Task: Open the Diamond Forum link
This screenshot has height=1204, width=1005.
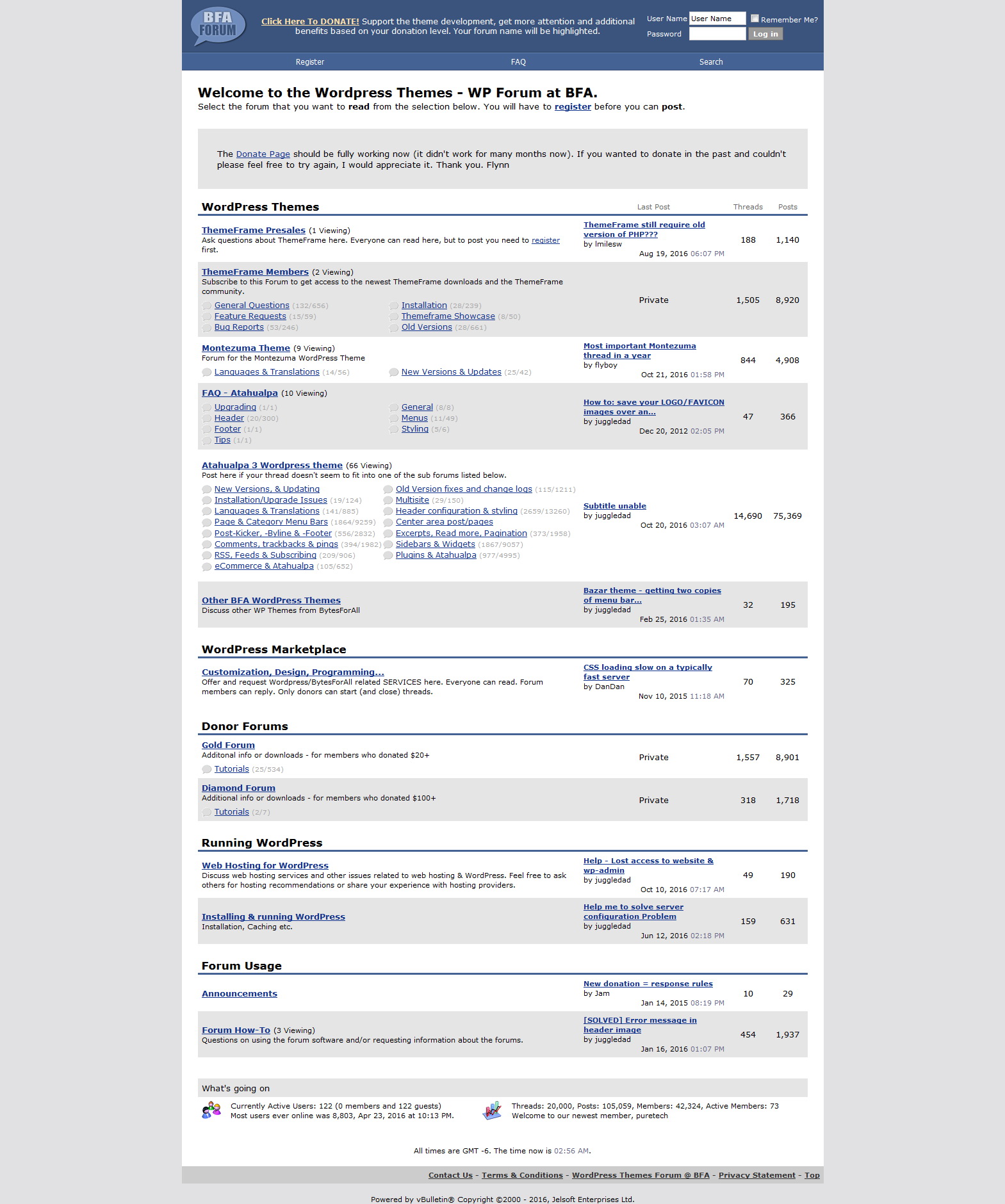Action: point(238,788)
